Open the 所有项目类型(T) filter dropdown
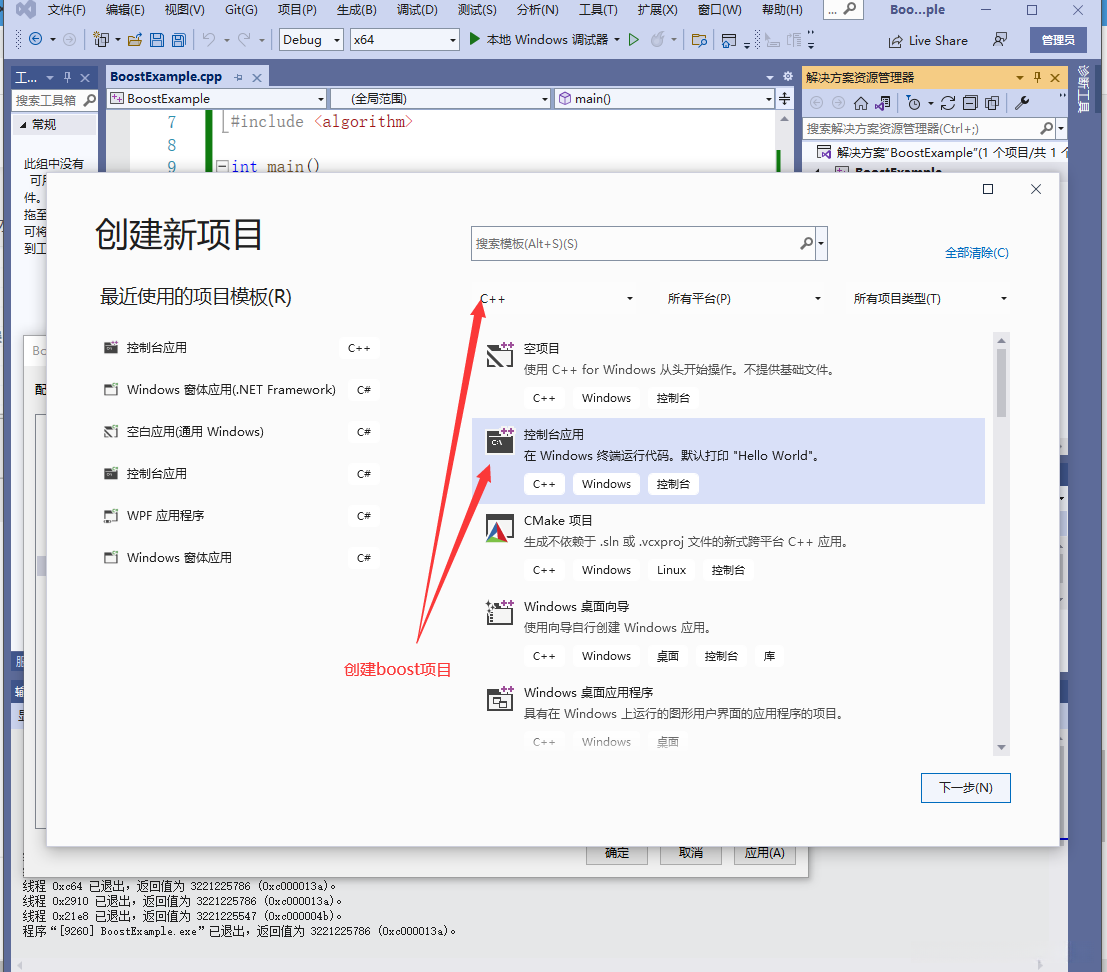Image resolution: width=1107 pixels, height=972 pixels. point(929,299)
